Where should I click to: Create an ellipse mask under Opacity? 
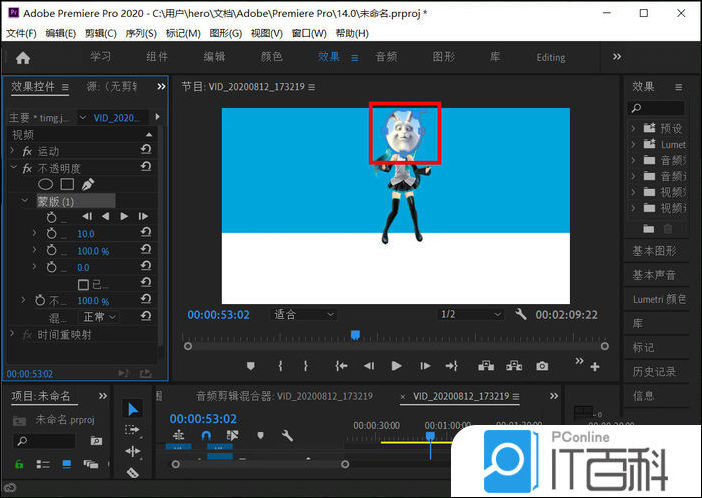[x=45, y=184]
